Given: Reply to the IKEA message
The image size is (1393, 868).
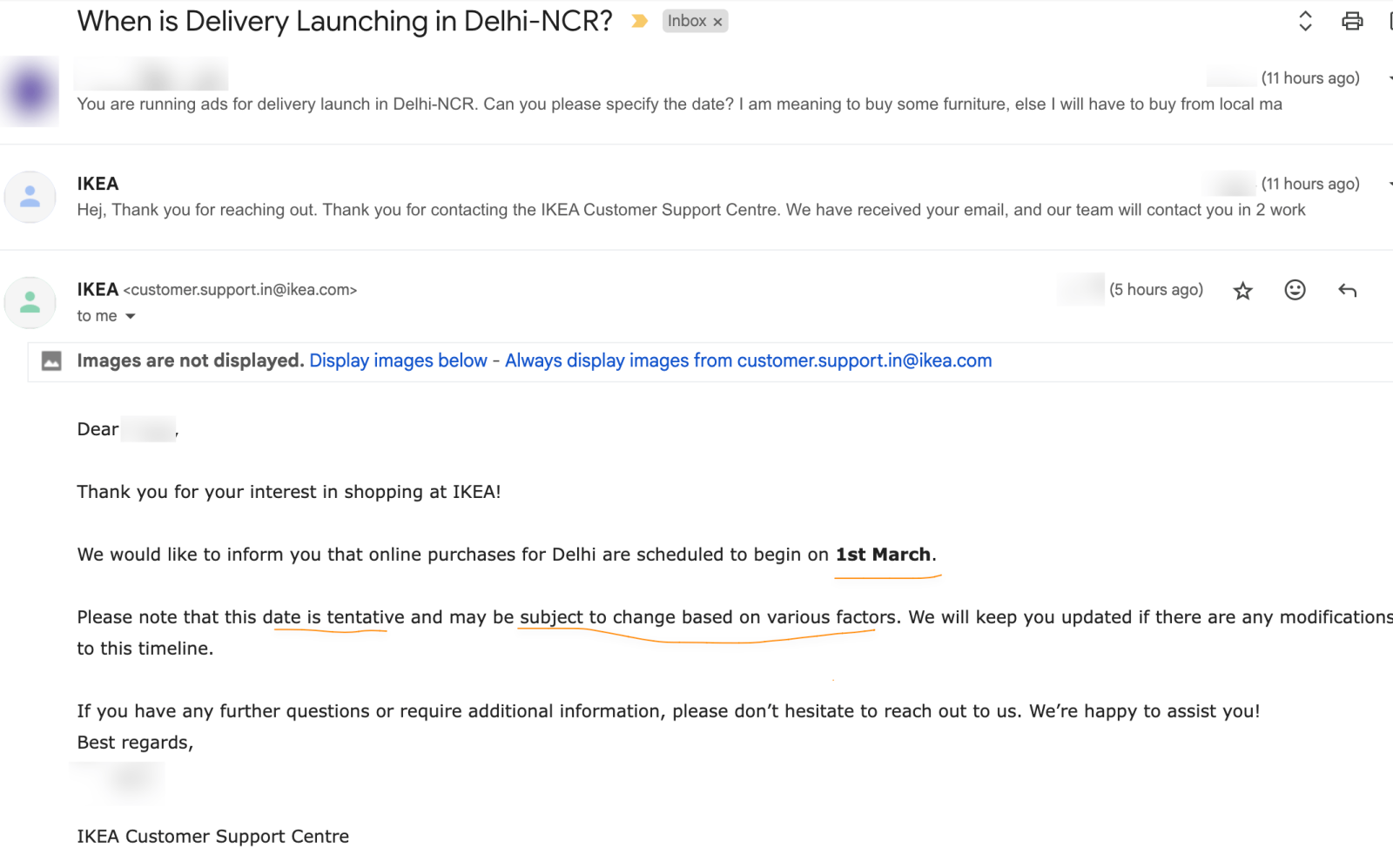Looking at the screenshot, I should coord(1347,290).
